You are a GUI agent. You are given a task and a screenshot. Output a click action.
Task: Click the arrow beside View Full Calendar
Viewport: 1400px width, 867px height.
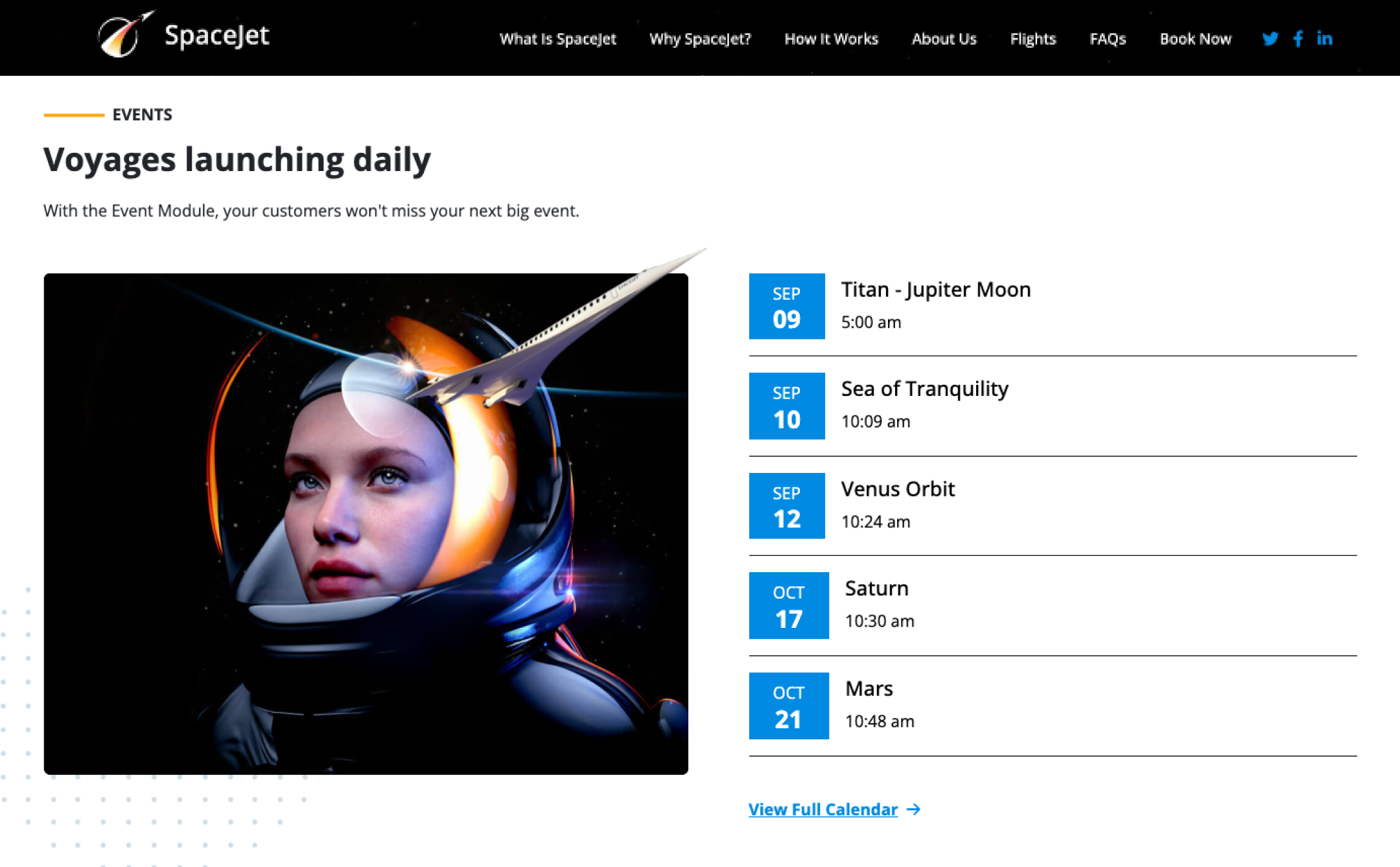(913, 809)
